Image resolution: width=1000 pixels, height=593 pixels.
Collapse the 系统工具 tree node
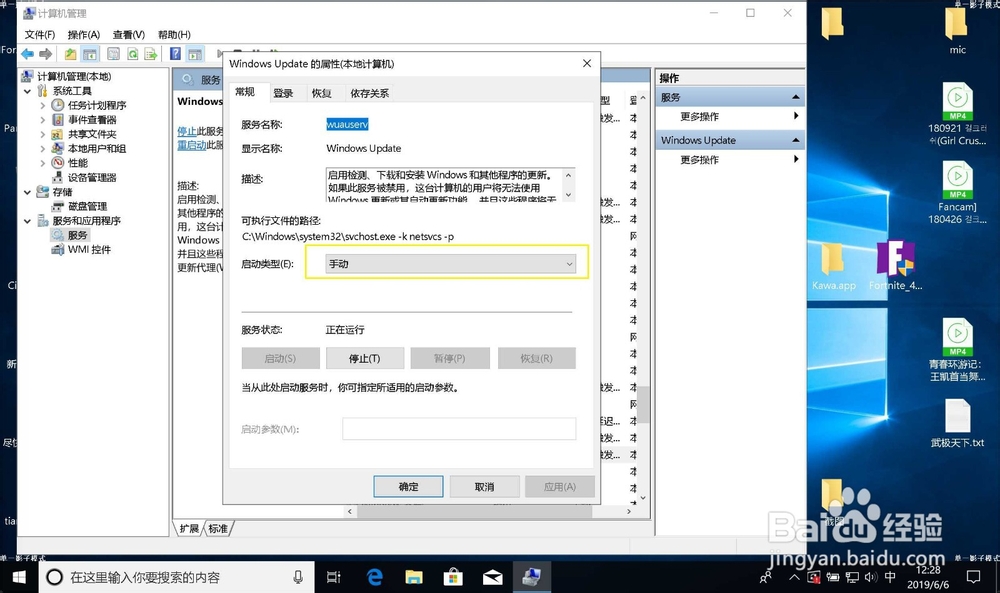point(26,89)
